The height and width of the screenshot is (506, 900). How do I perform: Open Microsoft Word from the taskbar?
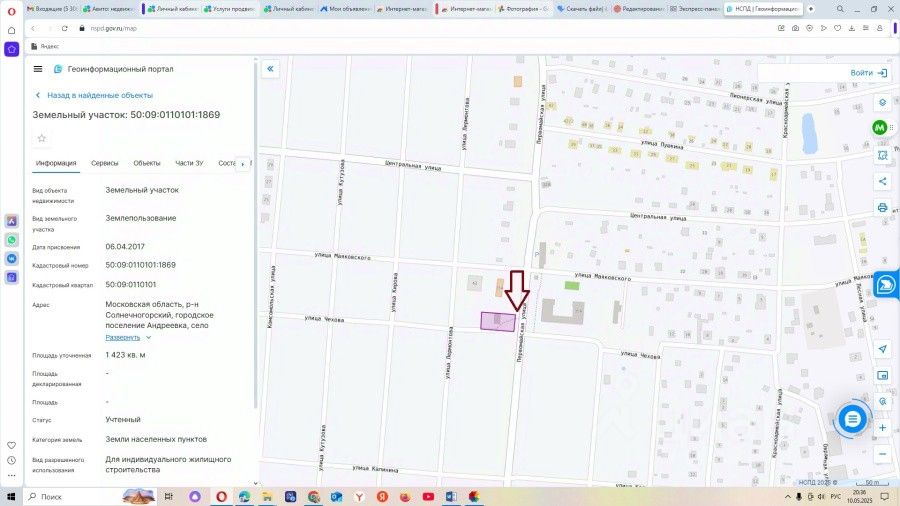click(x=451, y=497)
